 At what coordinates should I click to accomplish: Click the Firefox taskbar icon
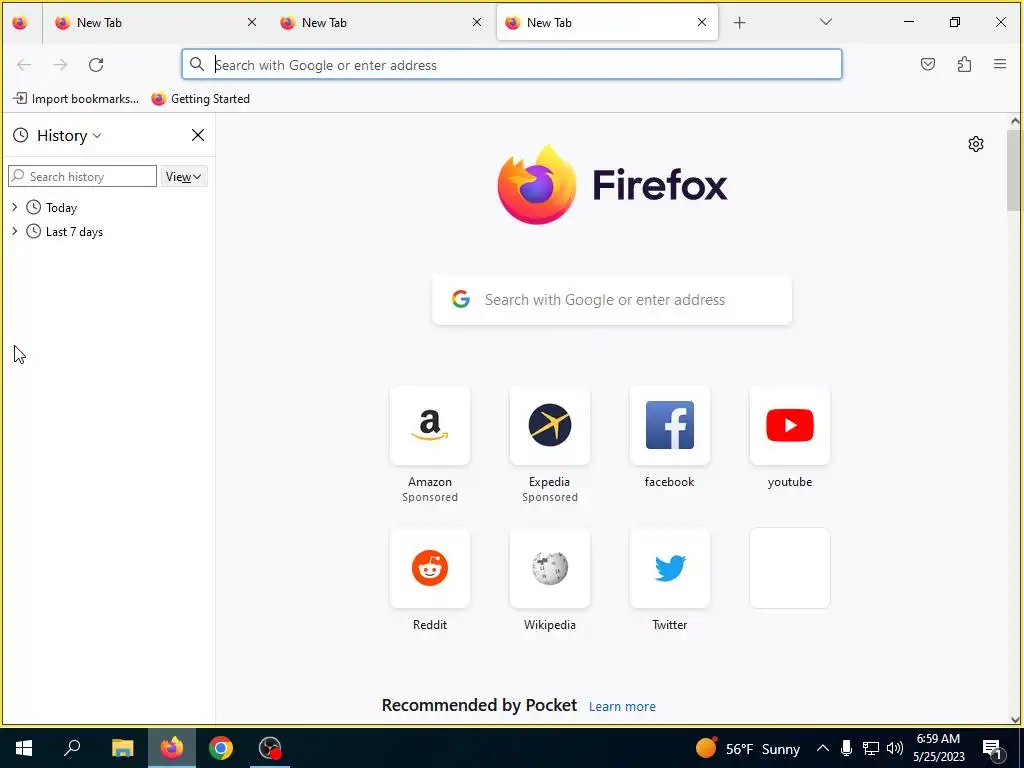[x=172, y=748]
